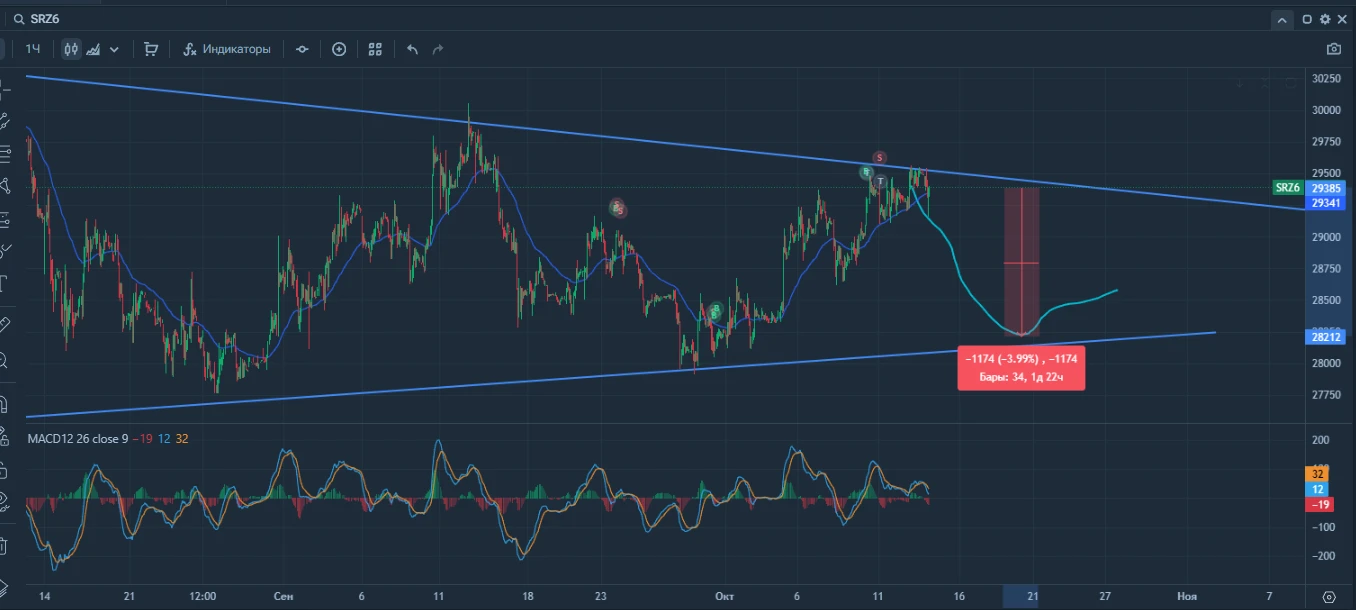Open time axis settings icon at bottom right

pyautogui.click(x=1328, y=596)
